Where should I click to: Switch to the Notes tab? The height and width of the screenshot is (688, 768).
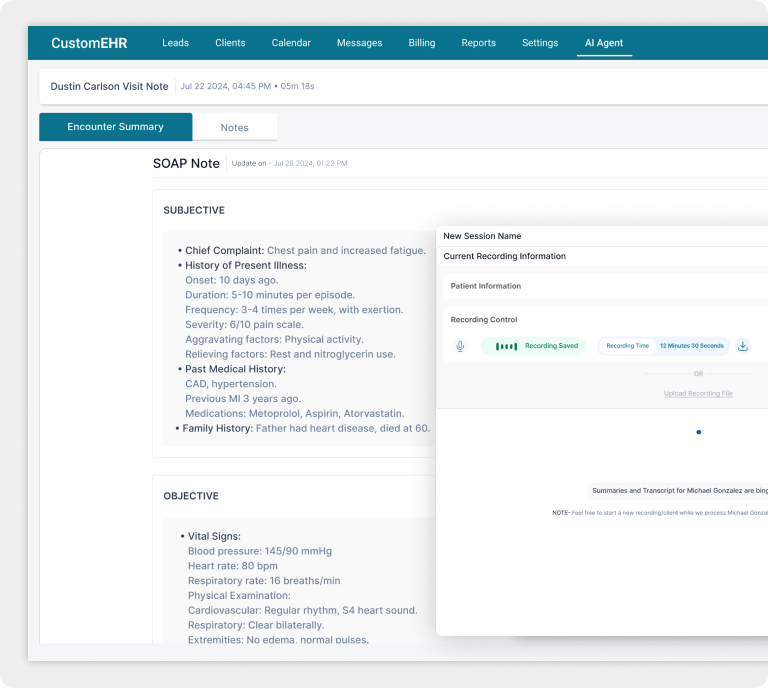click(x=234, y=127)
